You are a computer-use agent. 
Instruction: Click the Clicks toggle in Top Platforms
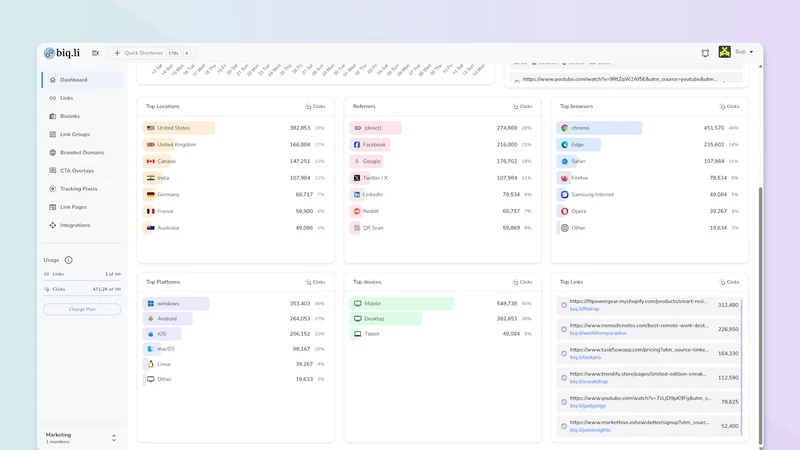(315, 282)
